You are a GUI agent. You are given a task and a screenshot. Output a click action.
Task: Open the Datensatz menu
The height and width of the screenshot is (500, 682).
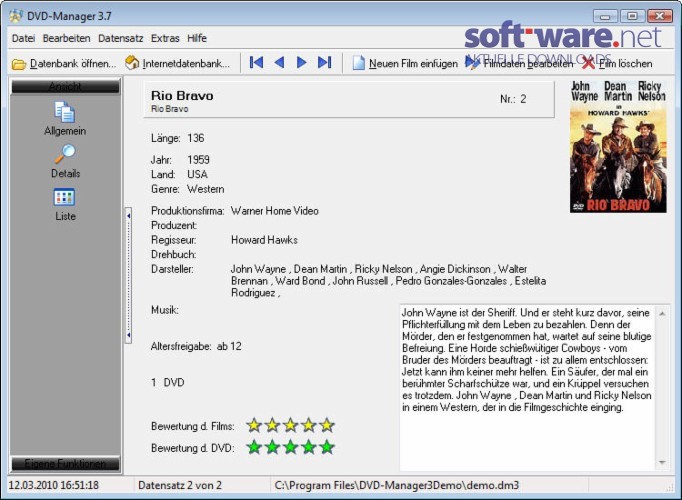(120, 38)
